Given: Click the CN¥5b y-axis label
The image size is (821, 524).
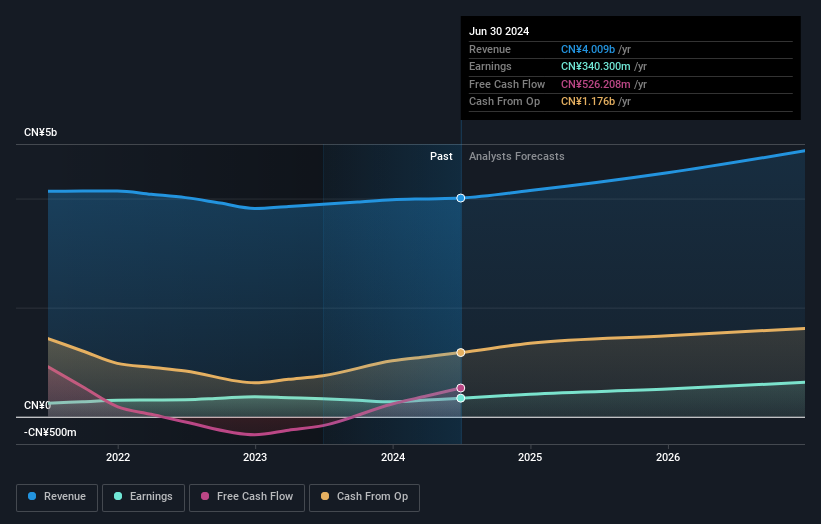Looking at the screenshot, I should pyautogui.click(x=40, y=132).
